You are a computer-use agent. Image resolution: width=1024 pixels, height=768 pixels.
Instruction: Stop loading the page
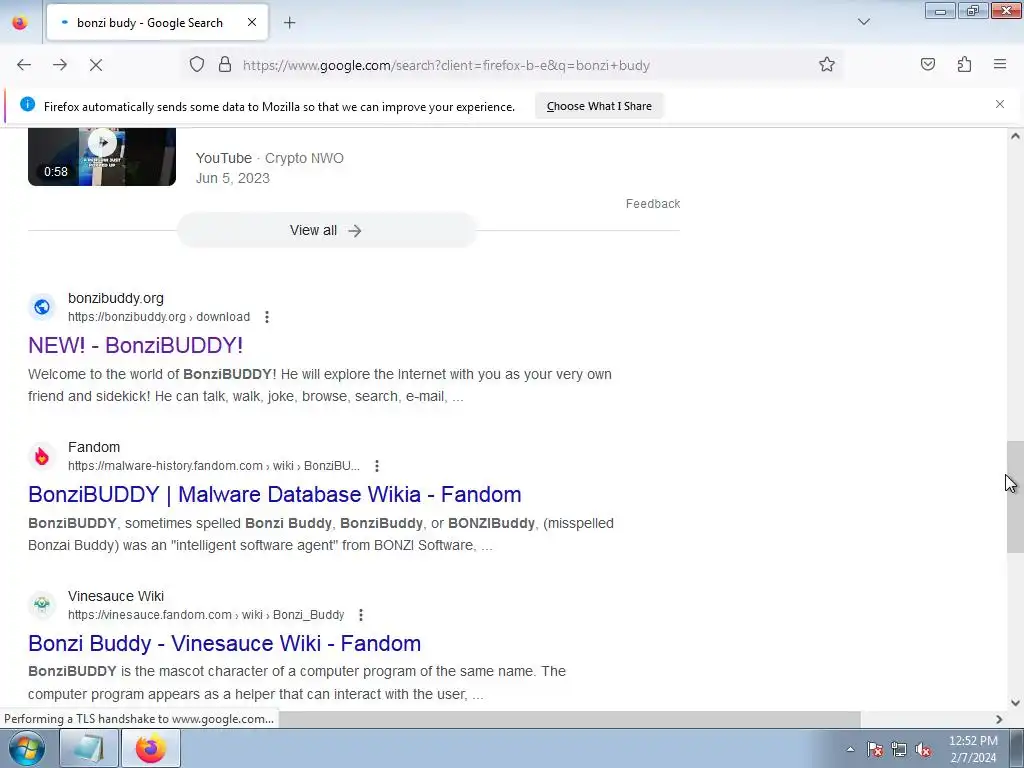coord(96,65)
